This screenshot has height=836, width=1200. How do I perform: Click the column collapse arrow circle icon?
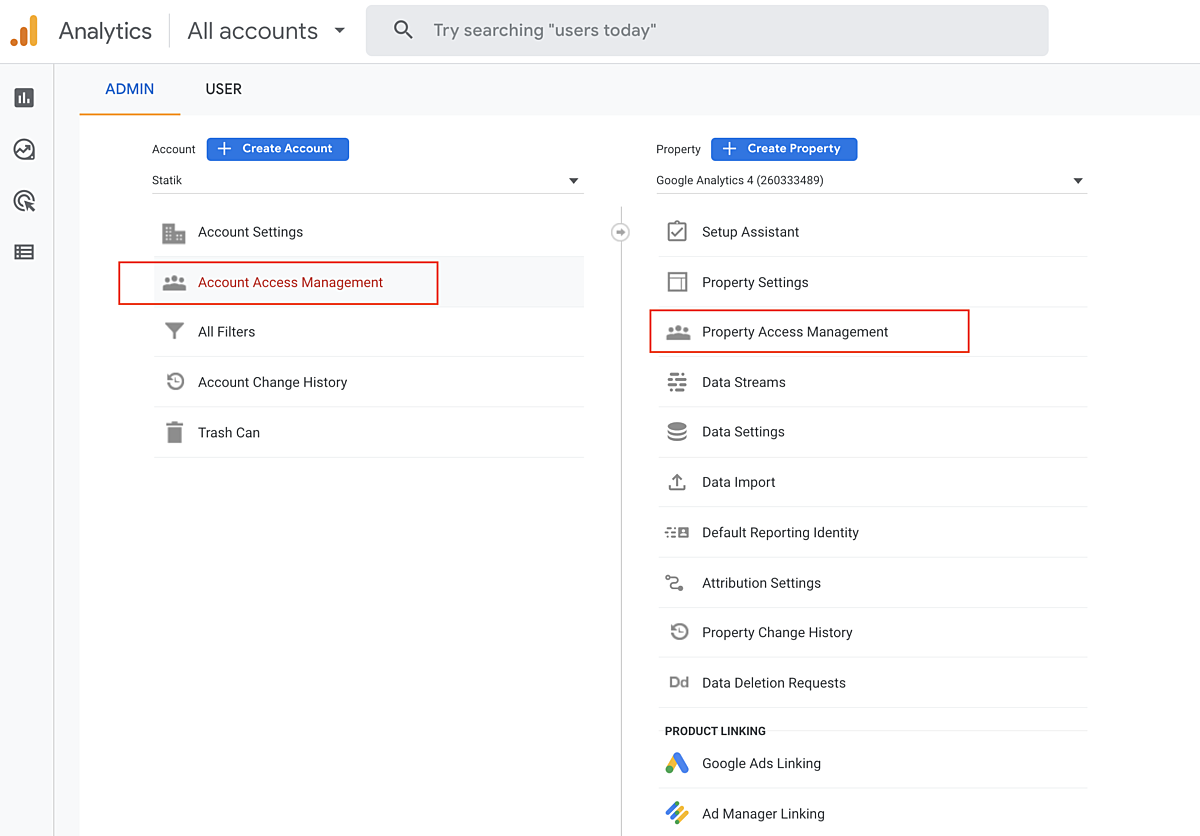tap(620, 232)
